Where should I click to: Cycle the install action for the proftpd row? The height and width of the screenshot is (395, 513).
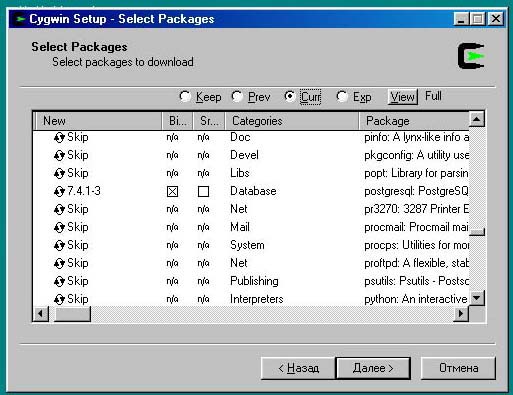coord(59,263)
